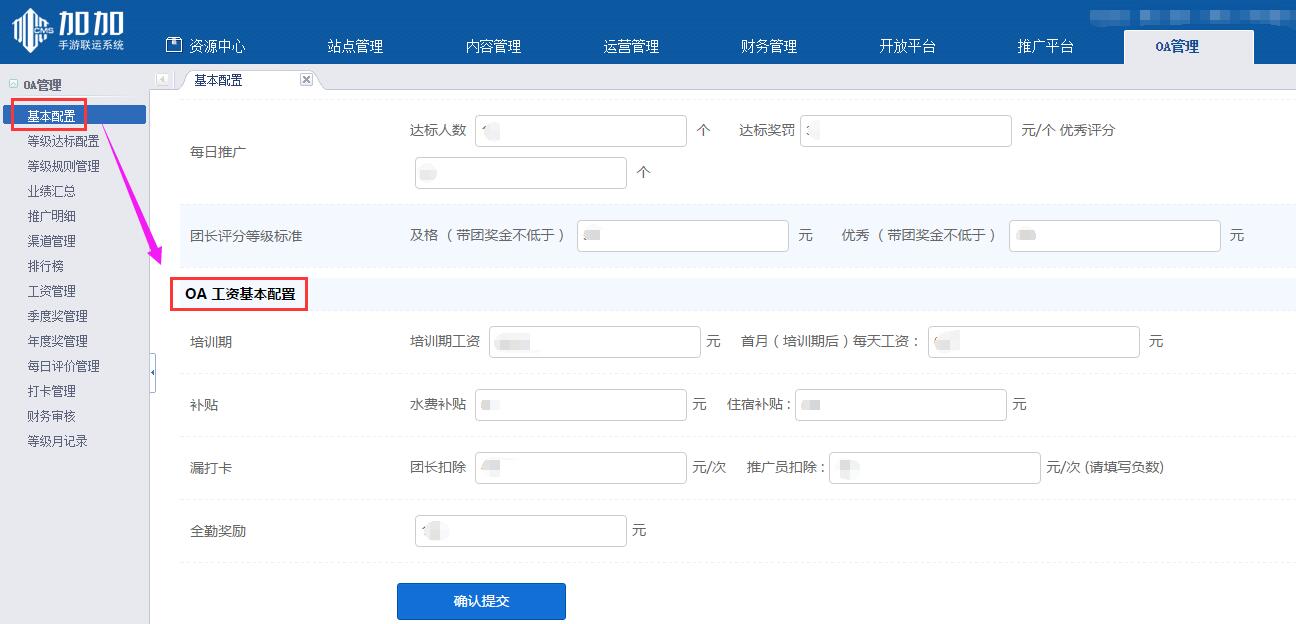This screenshot has height=624, width=1296.
Task: Collapse the left sidebar with splitter handle
Action: coord(153,372)
